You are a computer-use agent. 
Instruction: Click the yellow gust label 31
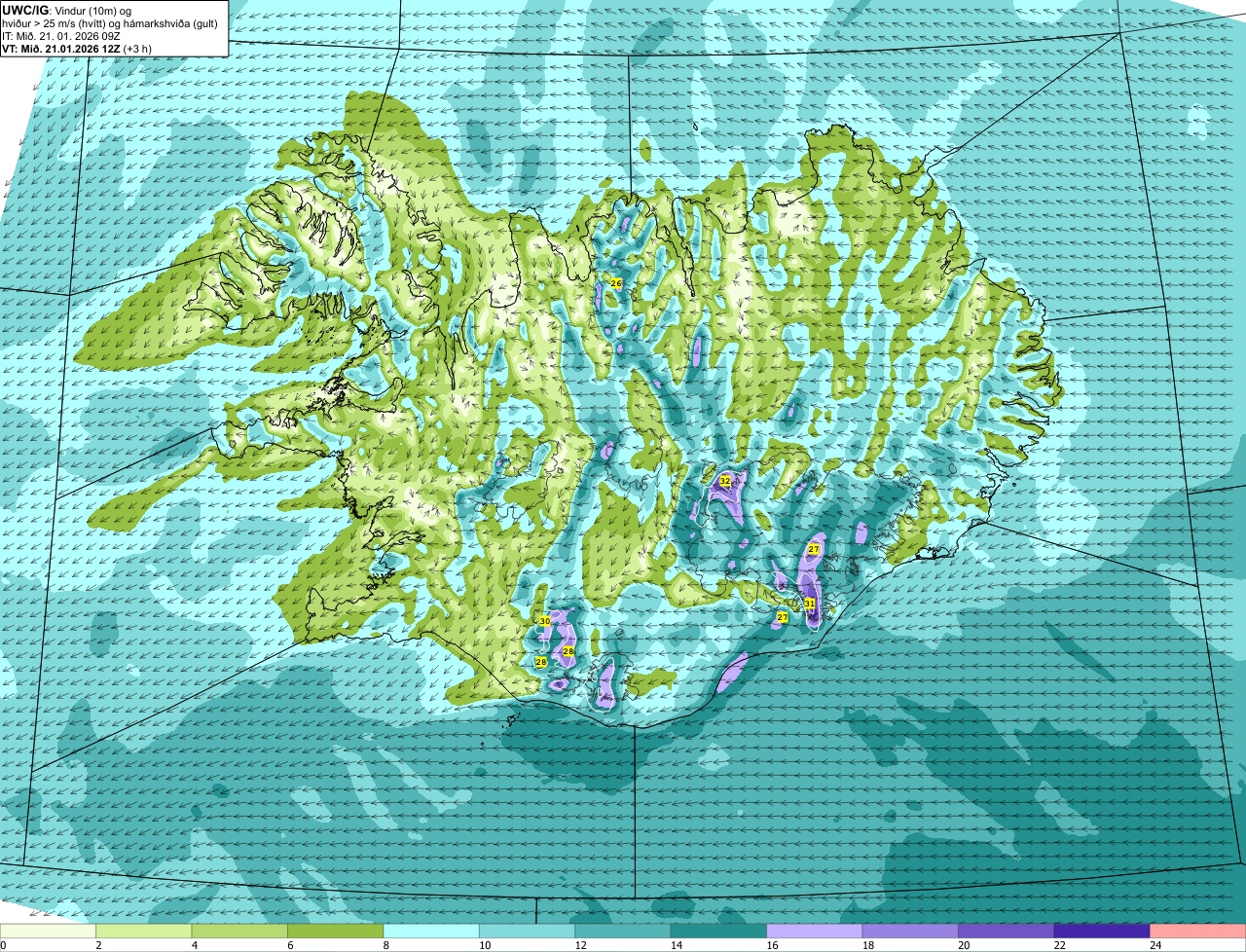coord(810,604)
